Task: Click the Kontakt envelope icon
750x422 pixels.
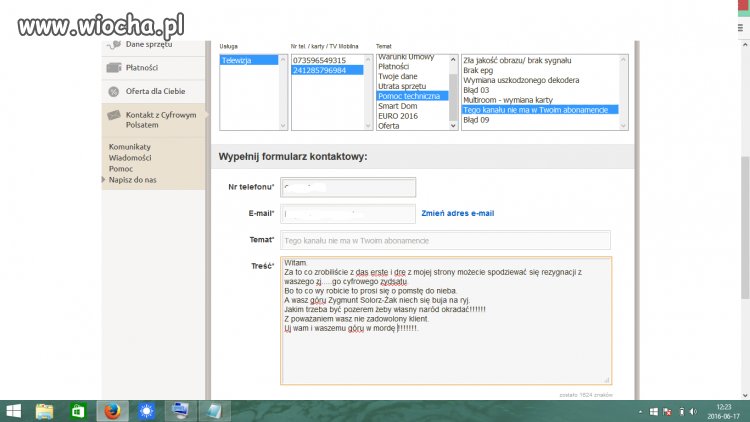Action: click(x=114, y=115)
